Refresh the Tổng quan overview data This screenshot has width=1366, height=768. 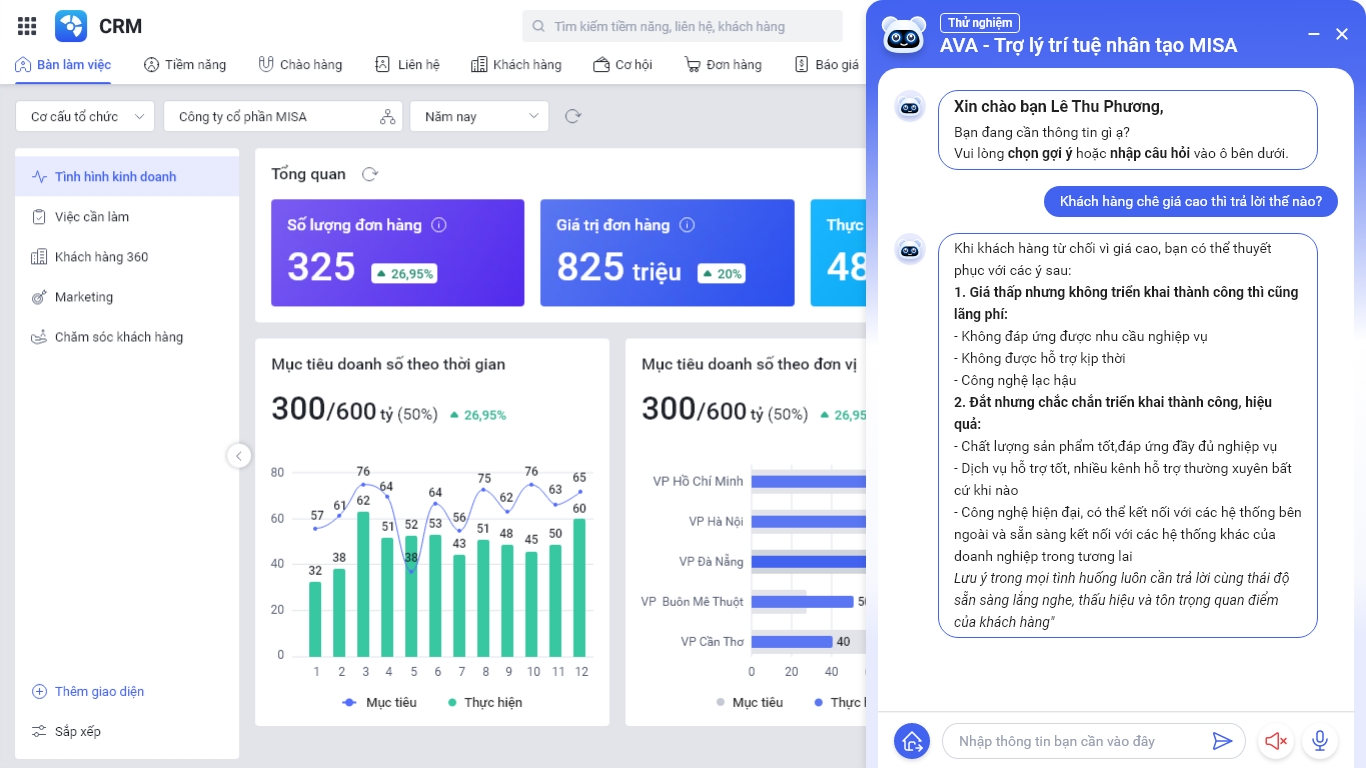(x=370, y=173)
